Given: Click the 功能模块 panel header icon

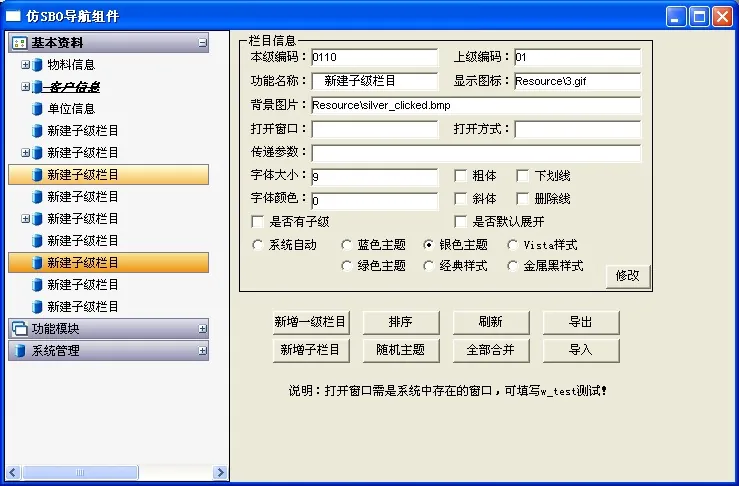Looking at the screenshot, I should [x=19, y=329].
